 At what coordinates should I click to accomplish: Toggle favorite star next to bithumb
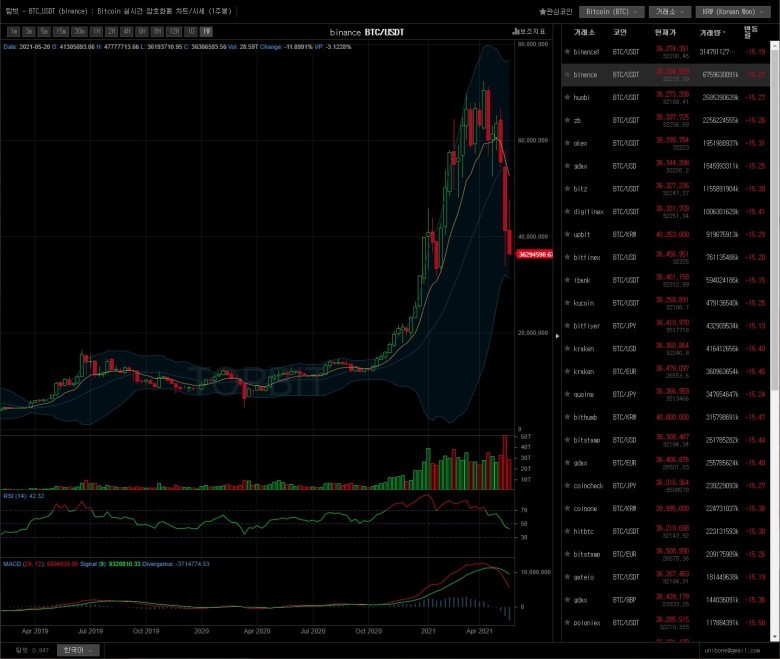pos(567,417)
